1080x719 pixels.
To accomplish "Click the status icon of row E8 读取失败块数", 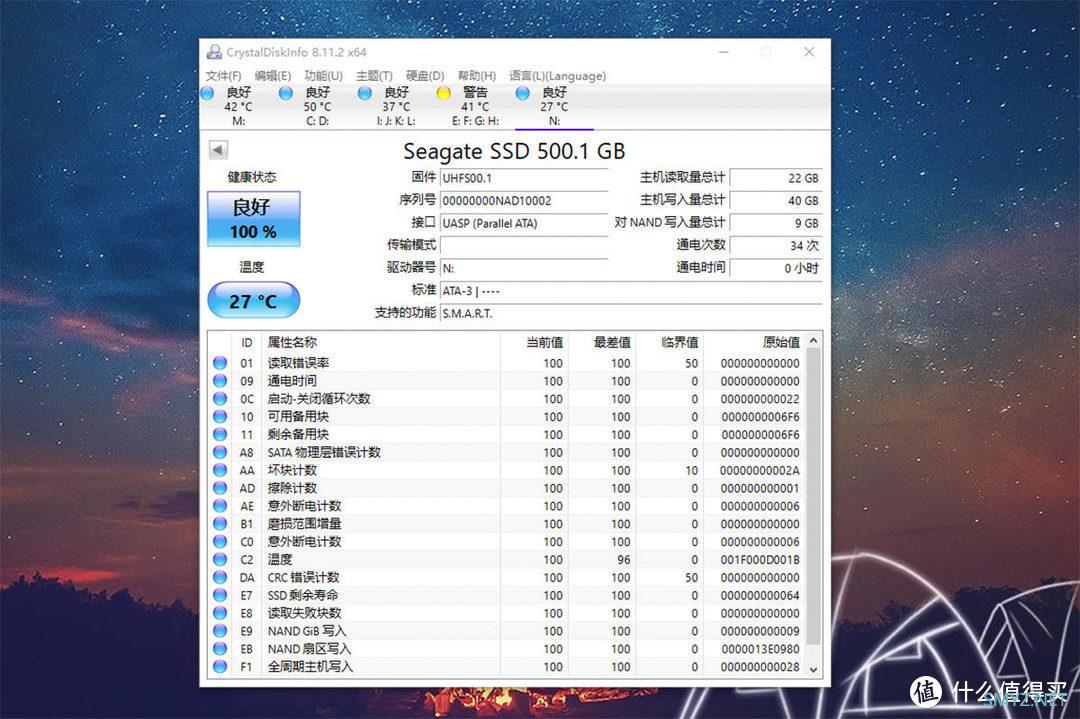I will [220, 613].
